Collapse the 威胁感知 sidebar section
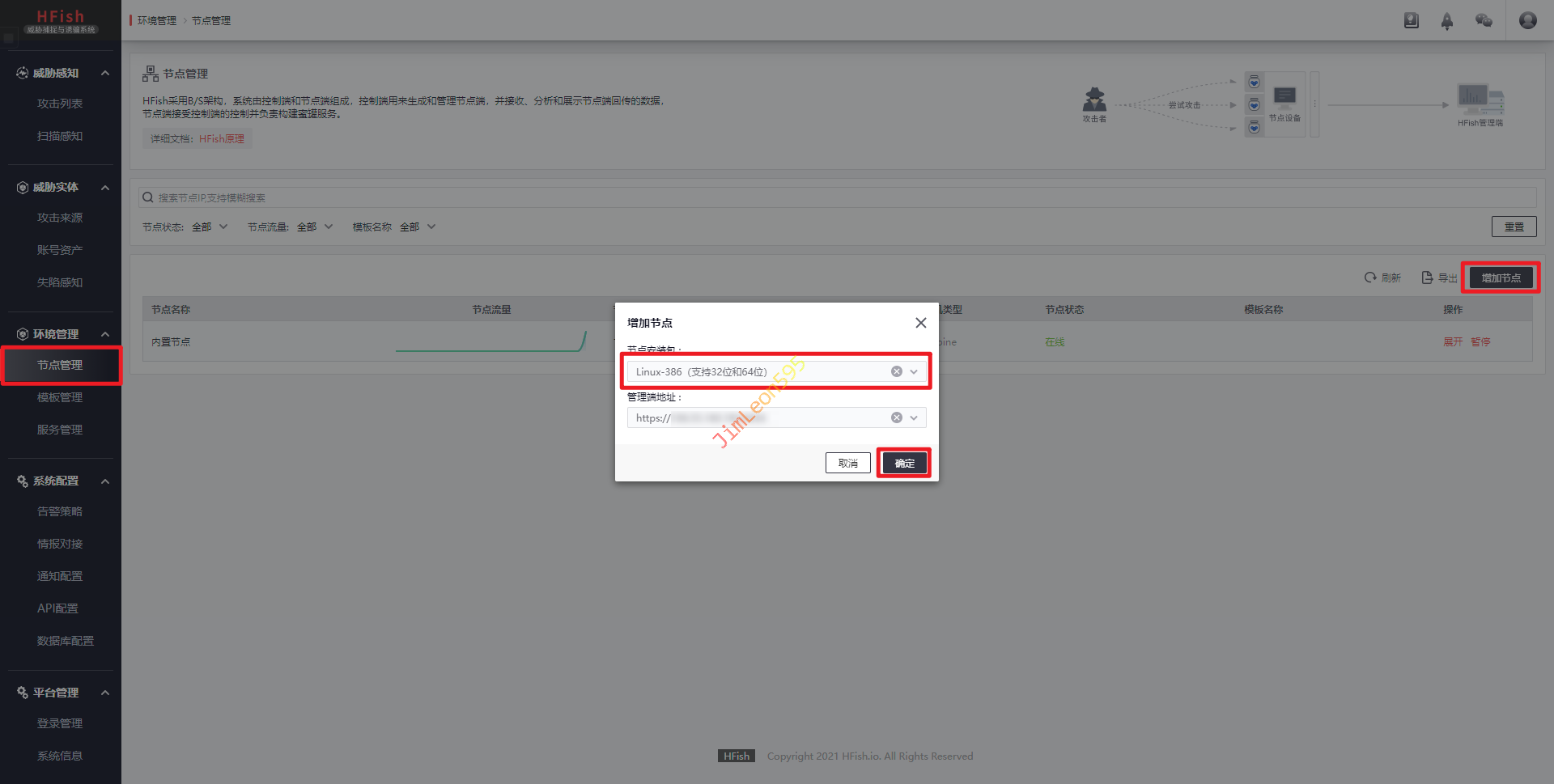Viewport: 1554px width, 784px height. click(x=105, y=73)
